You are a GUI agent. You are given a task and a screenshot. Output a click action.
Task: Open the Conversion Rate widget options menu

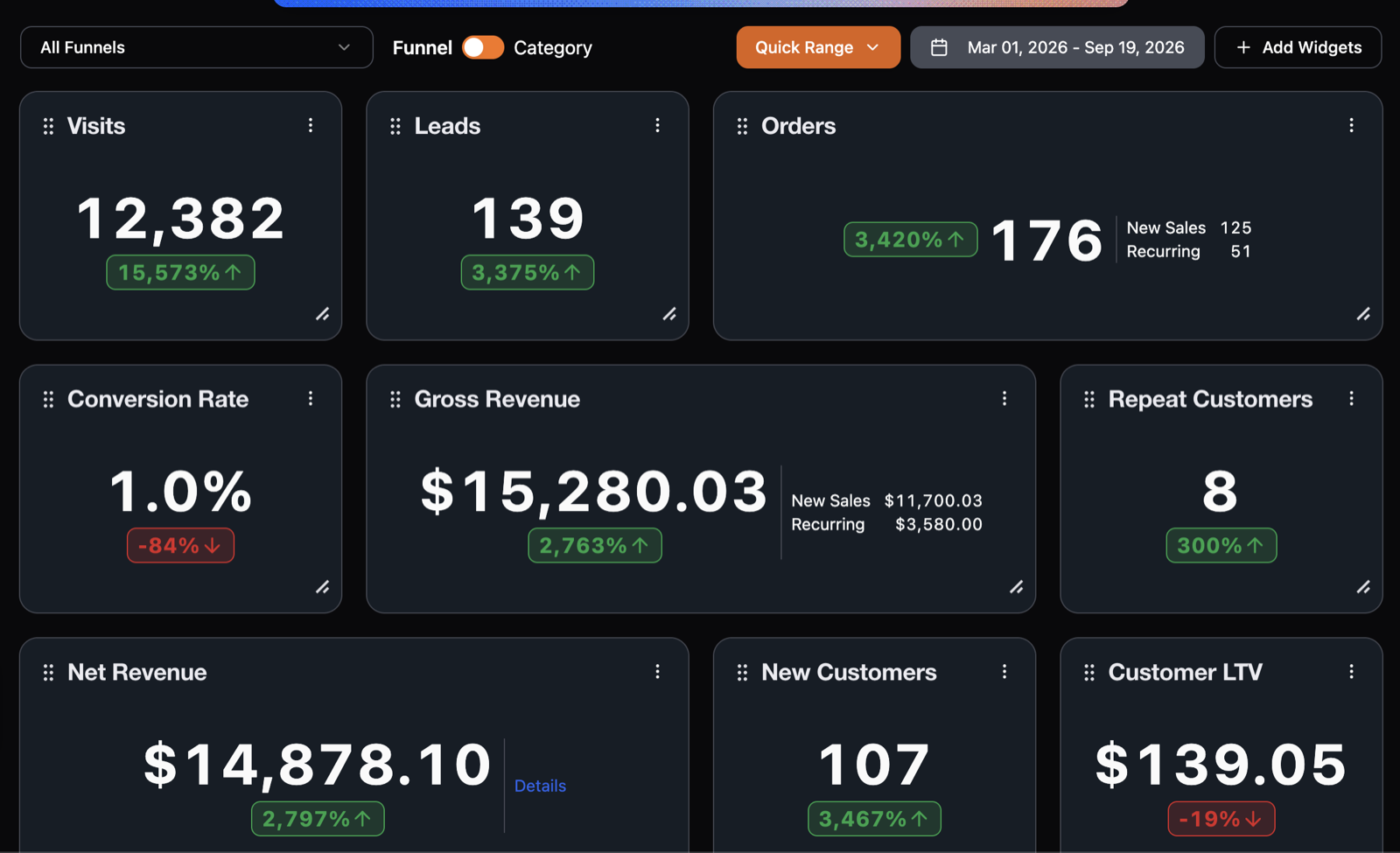(x=311, y=399)
